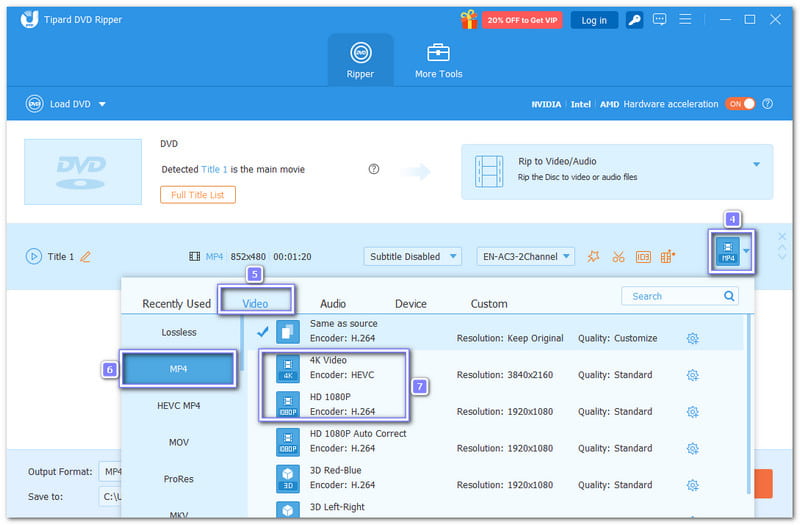Click the format Search input field
800x525 pixels.
coord(670,296)
